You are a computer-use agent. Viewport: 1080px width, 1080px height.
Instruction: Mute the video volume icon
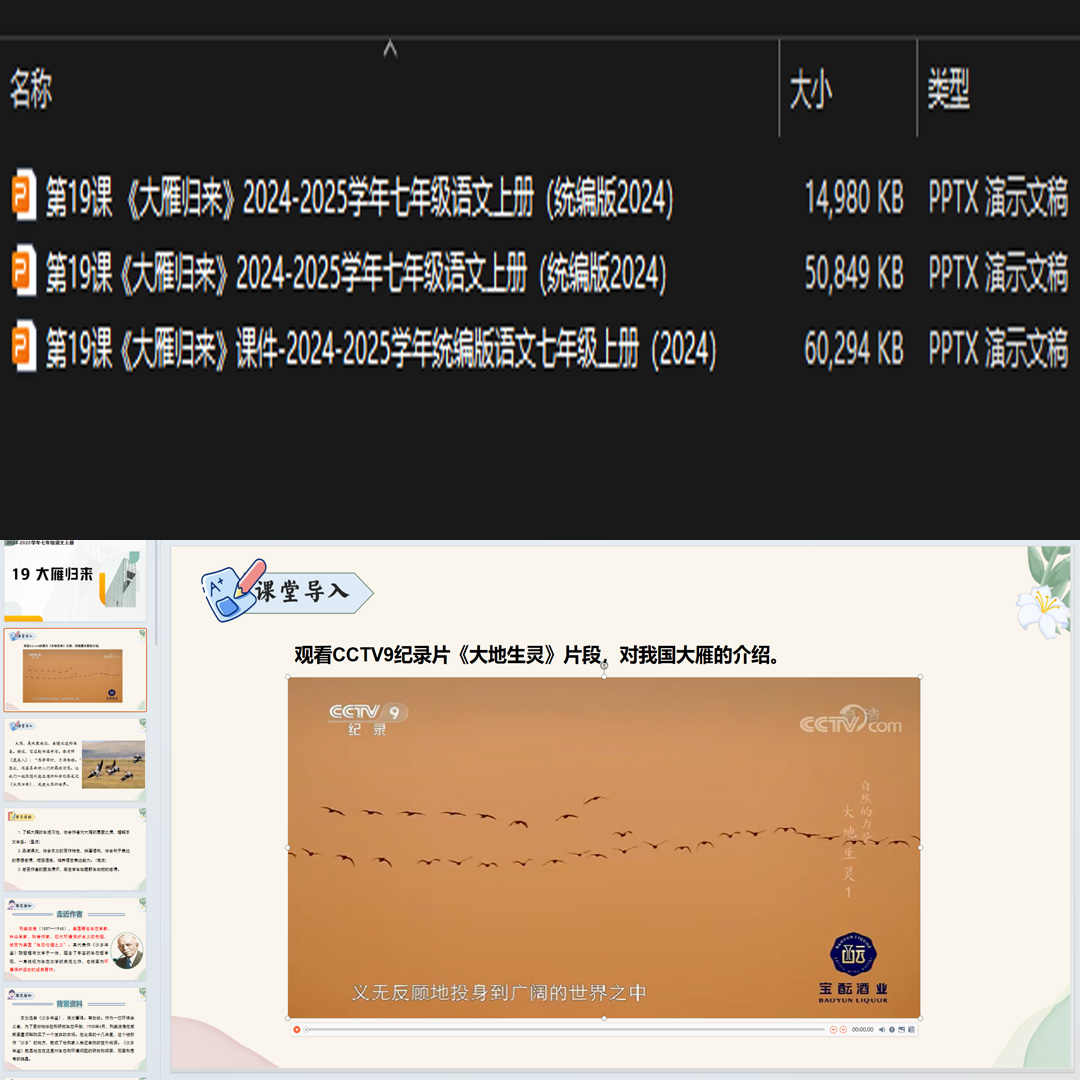[882, 1030]
